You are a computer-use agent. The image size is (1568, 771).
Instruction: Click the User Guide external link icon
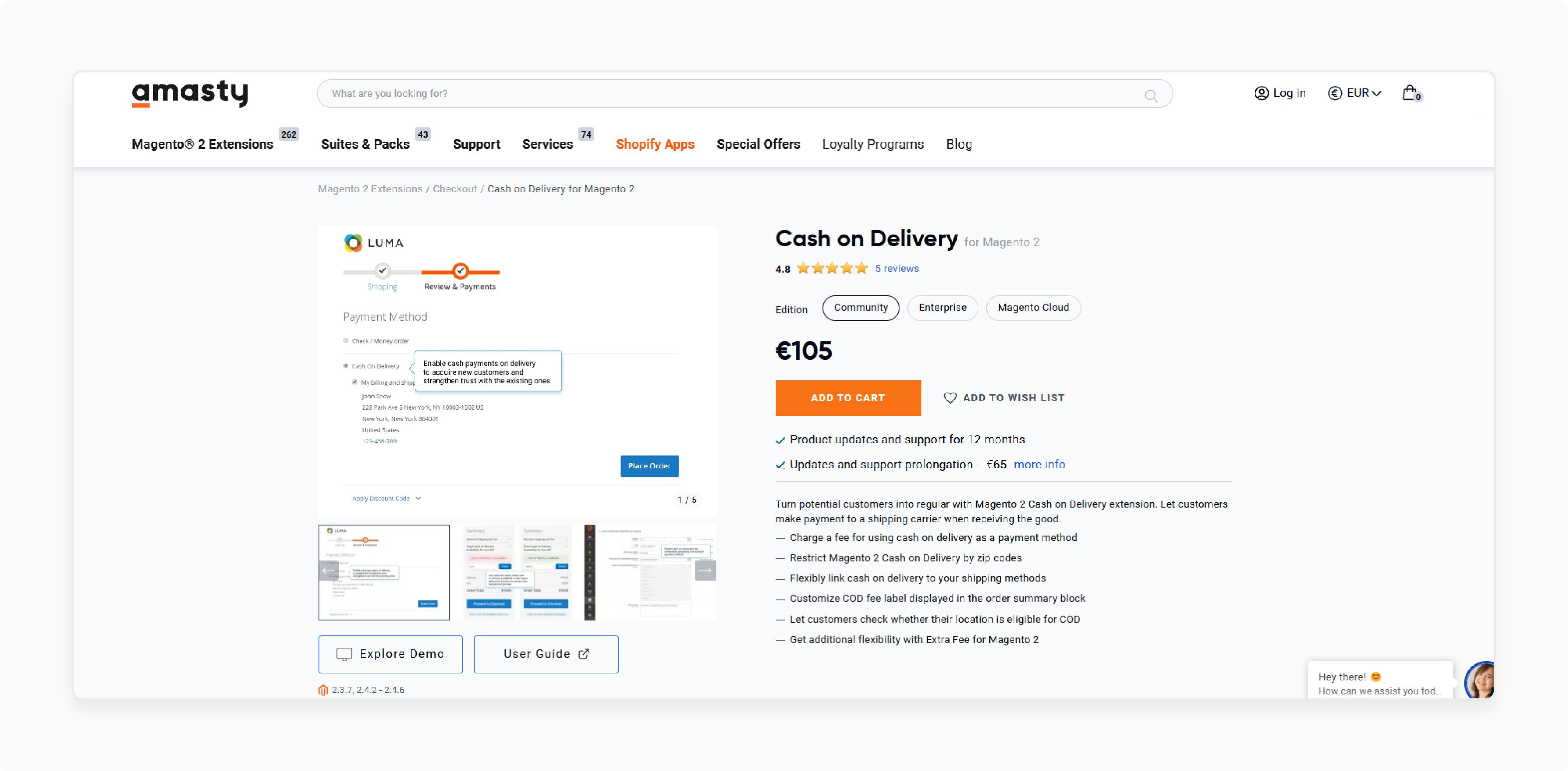click(x=584, y=654)
